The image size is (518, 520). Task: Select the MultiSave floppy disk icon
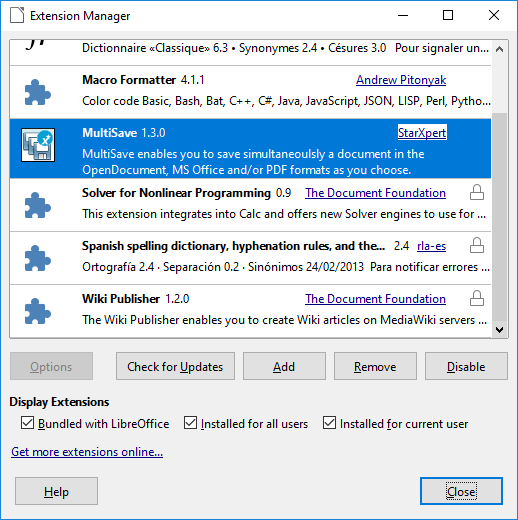(38, 145)
